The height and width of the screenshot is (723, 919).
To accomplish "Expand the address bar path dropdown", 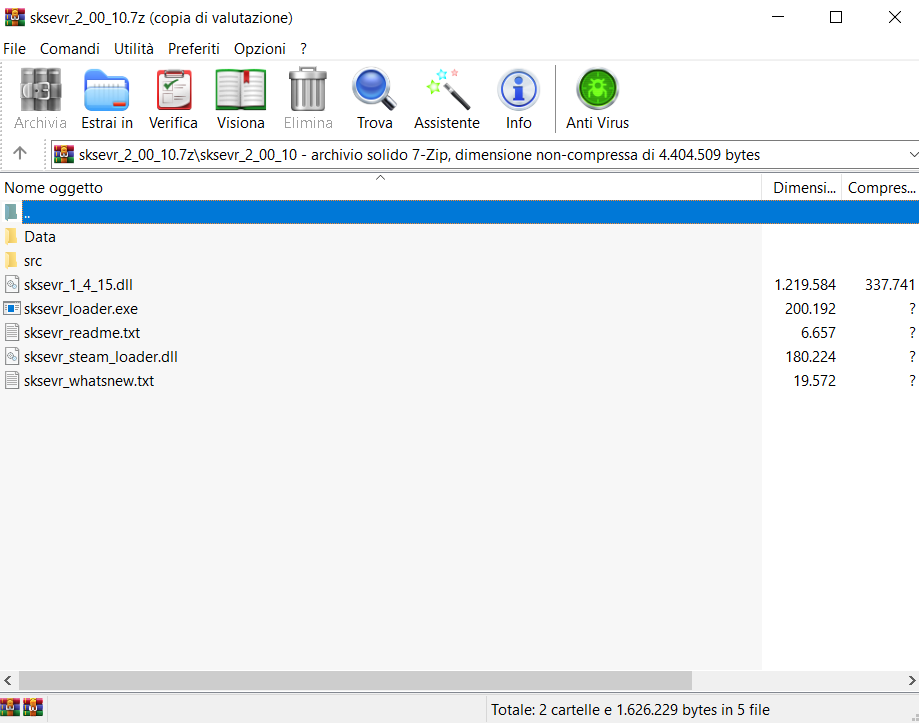I will click(x=913, y=155).
